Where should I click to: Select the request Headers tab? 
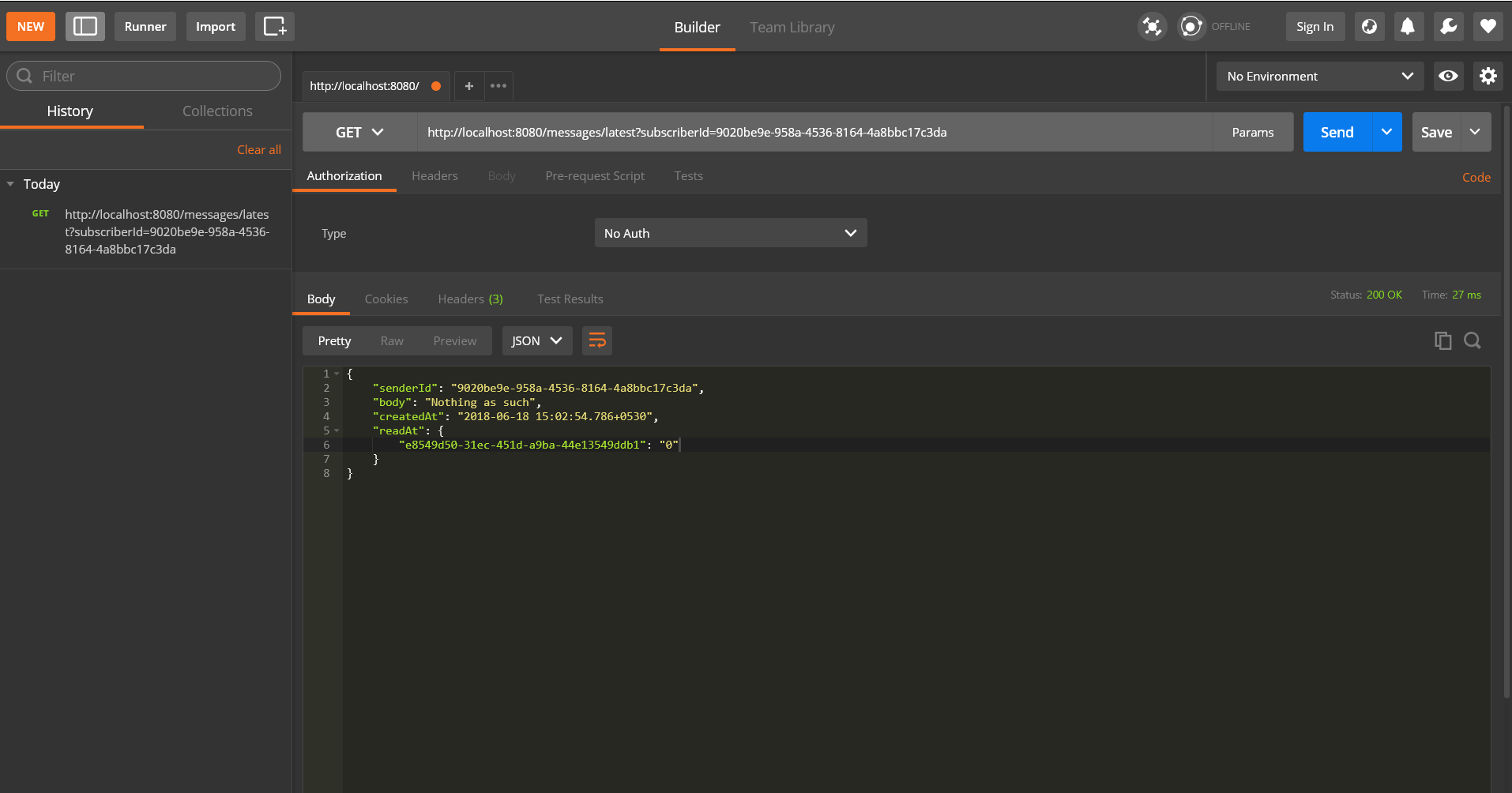click(x=434, y=175)
